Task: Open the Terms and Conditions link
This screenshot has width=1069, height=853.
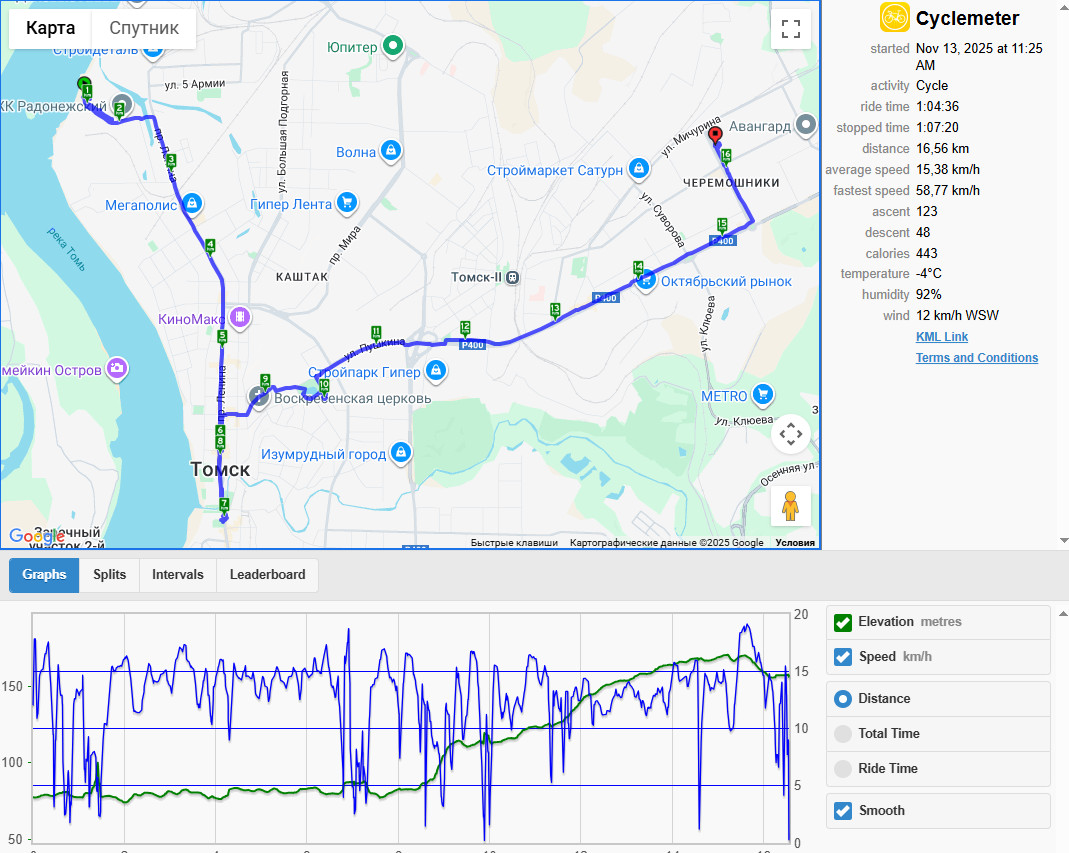Action: pyautogui.click(x=976, y=358)
